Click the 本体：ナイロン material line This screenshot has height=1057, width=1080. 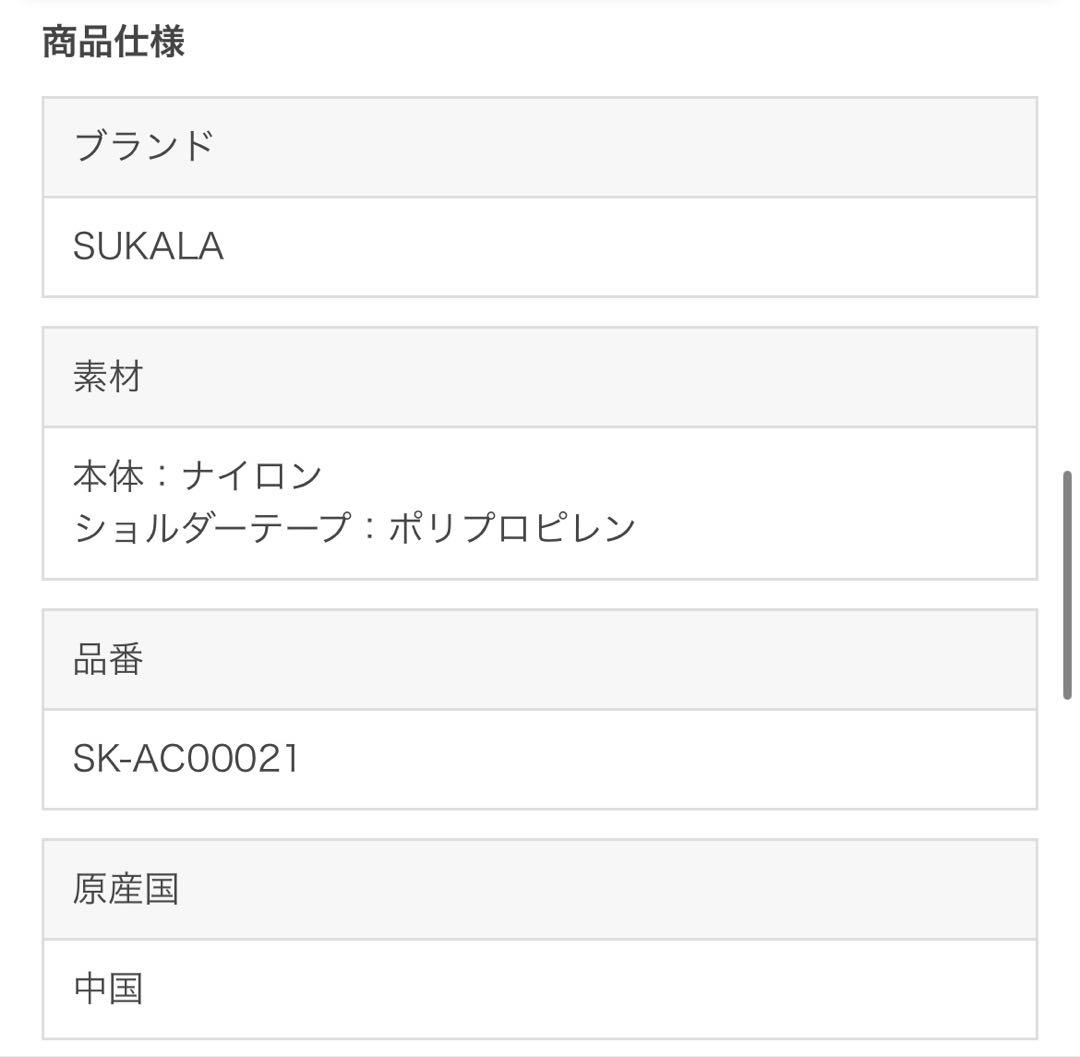(x=197, y=475)
